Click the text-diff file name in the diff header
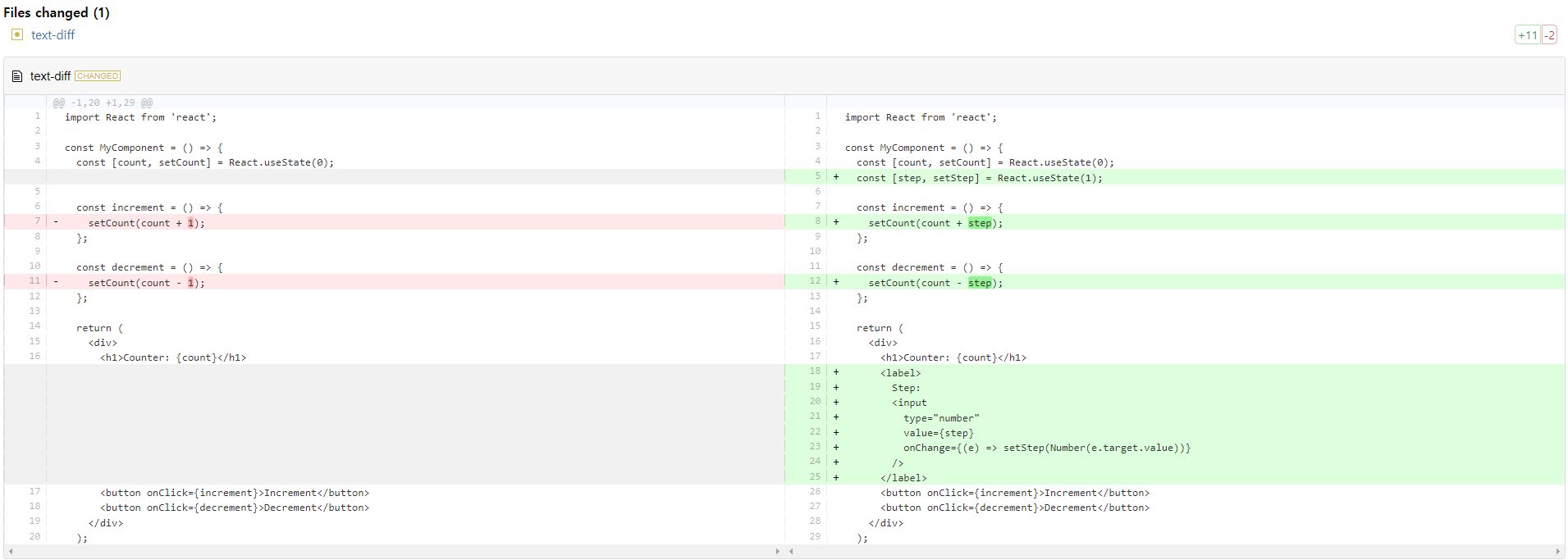1568x560 pixels. pos(50,76)
